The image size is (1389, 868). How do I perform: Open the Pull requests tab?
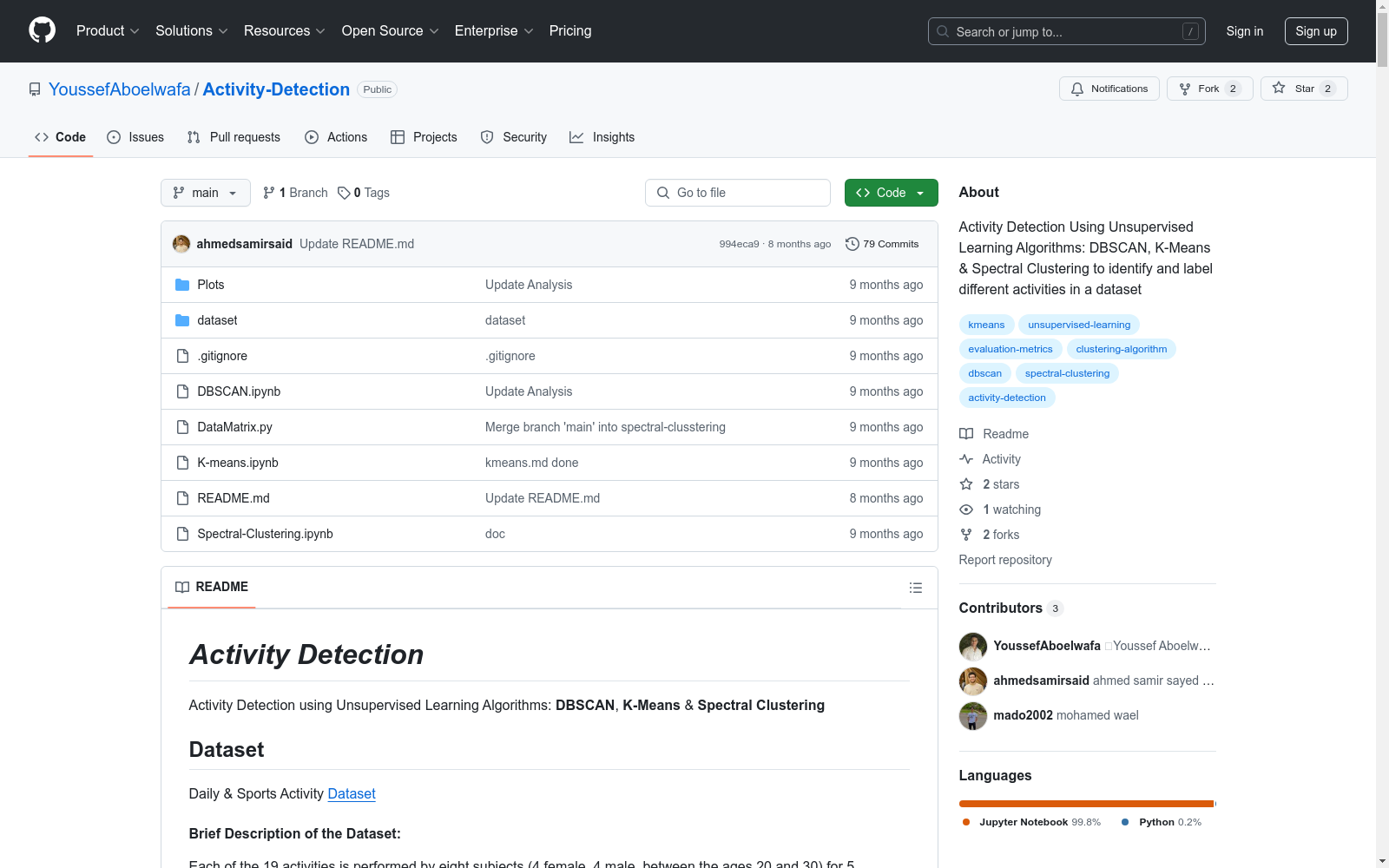[x=234, y=137]
